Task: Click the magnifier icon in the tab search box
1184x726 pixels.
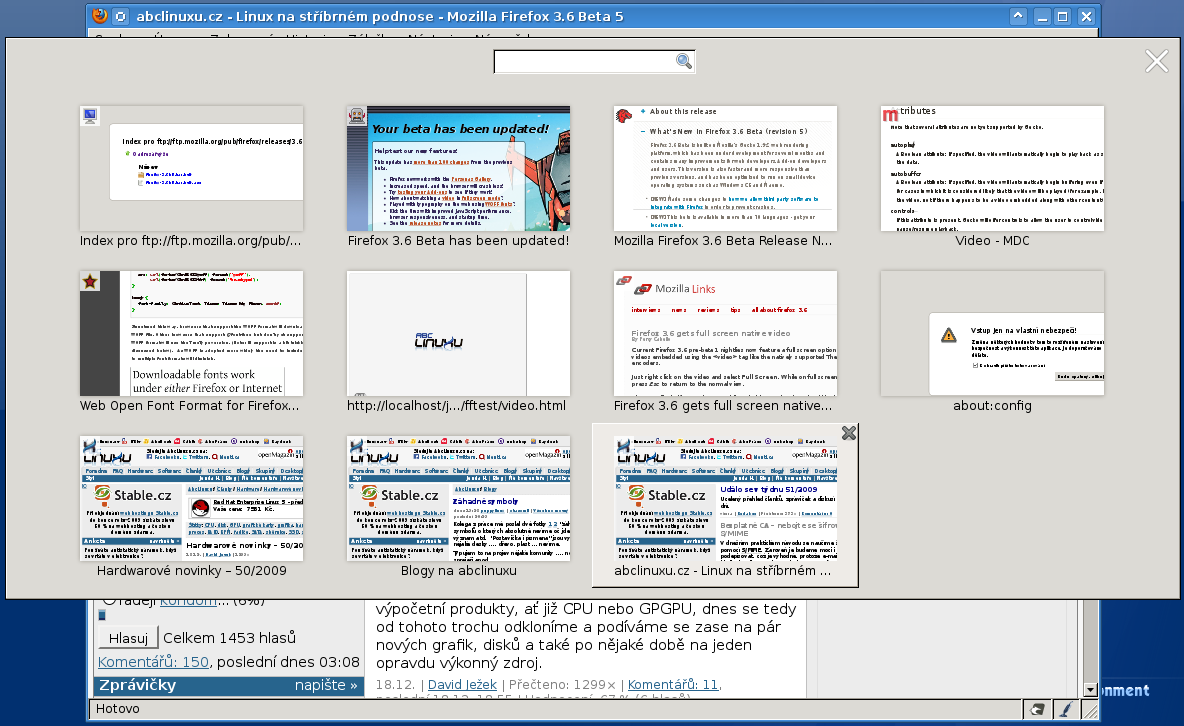Action: [683, 61]
